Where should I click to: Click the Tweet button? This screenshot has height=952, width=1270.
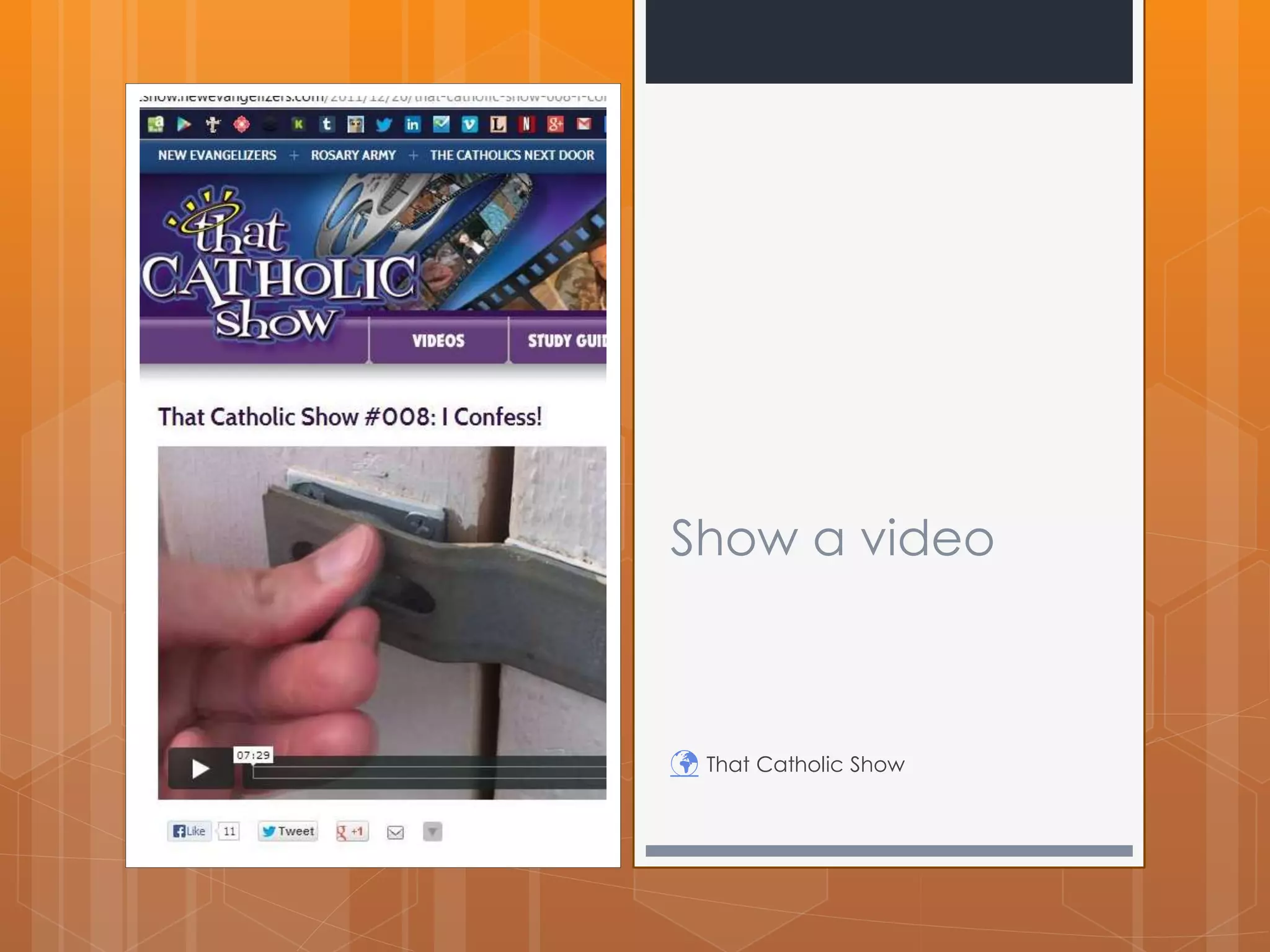point(288,831)
